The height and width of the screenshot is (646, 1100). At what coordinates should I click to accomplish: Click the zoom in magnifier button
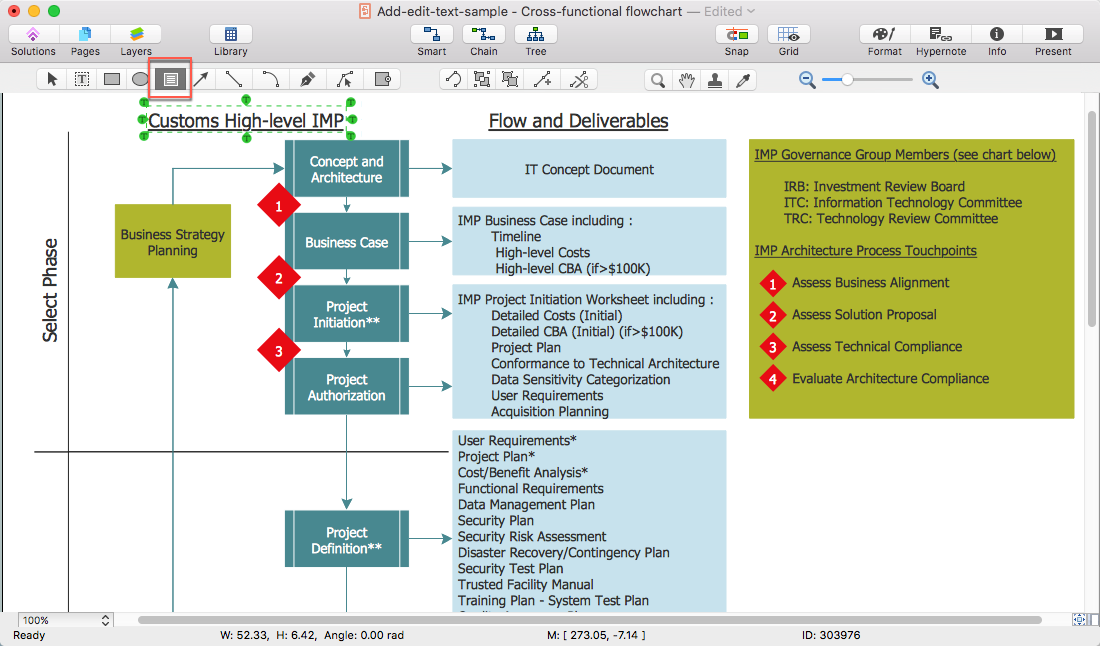point(930,80)
